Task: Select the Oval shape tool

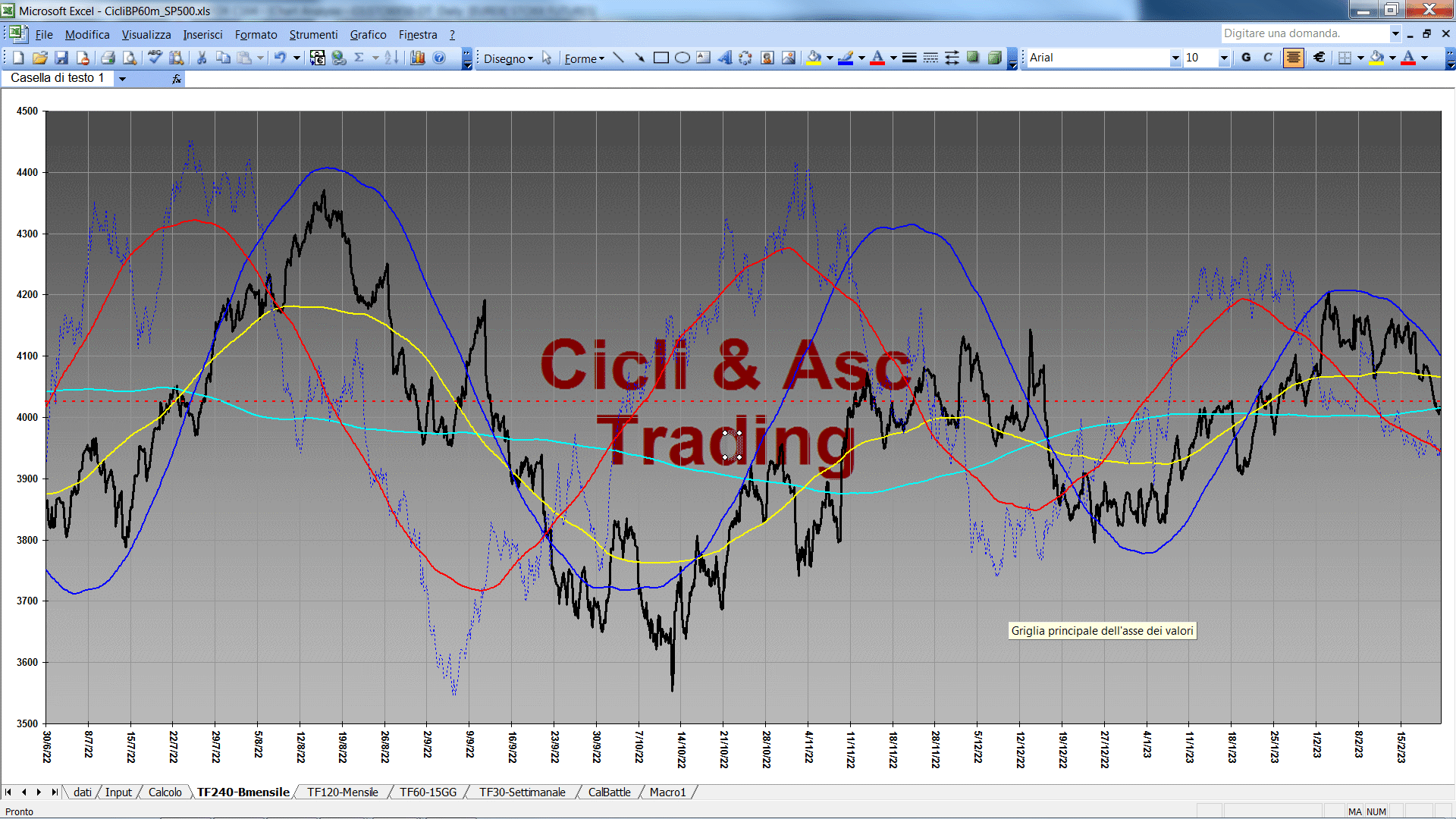Action: [682, 58]
